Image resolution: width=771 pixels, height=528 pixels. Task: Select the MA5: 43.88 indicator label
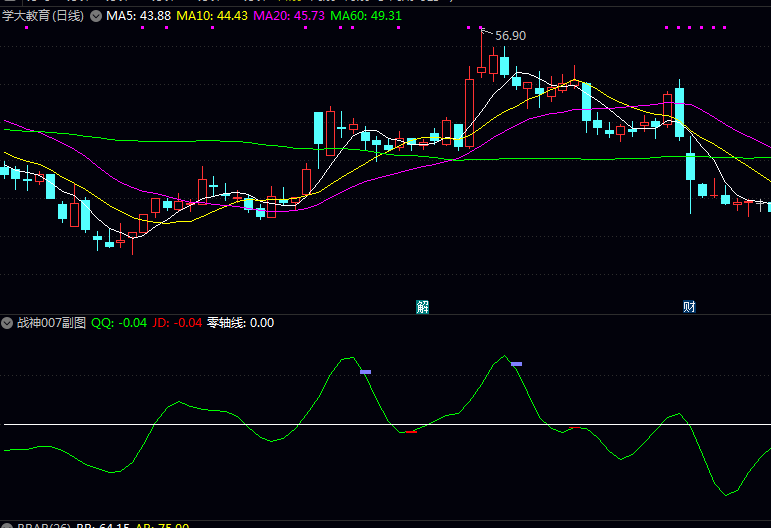pyautogui.click(x=138, y=17)
